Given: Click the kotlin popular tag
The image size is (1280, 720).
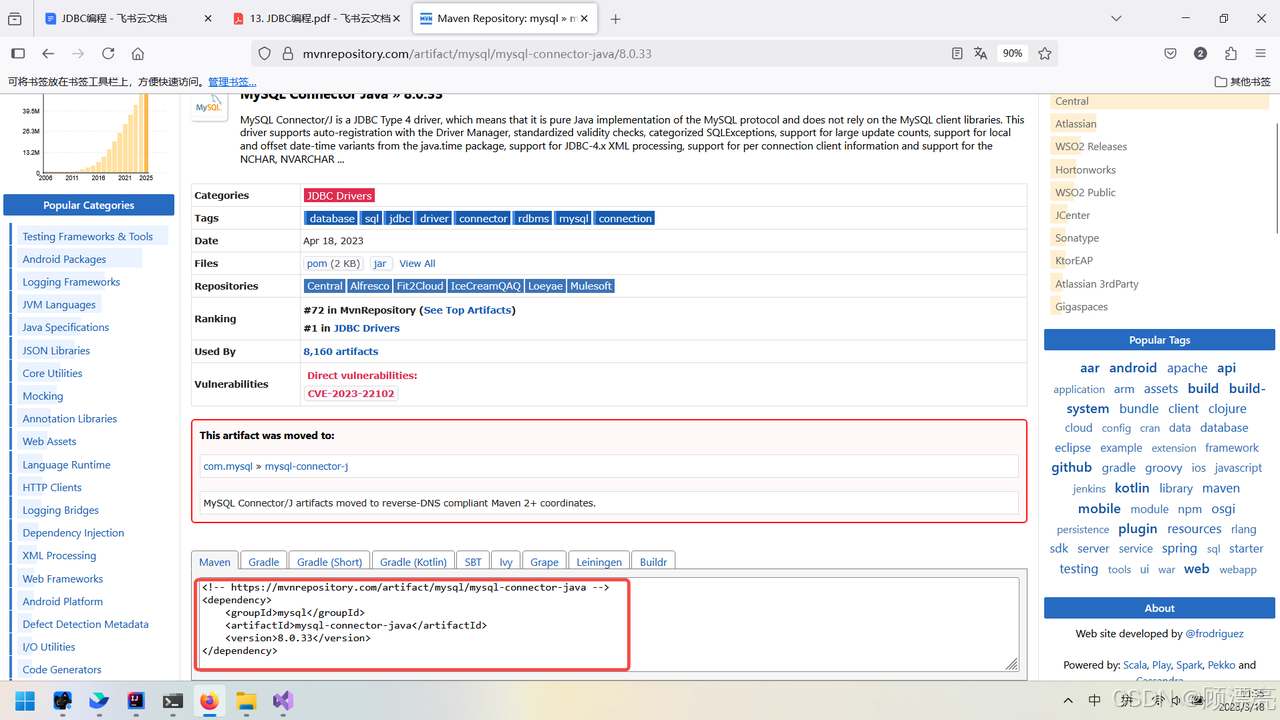Looking at the screenshot, I should pos(1132,488).
